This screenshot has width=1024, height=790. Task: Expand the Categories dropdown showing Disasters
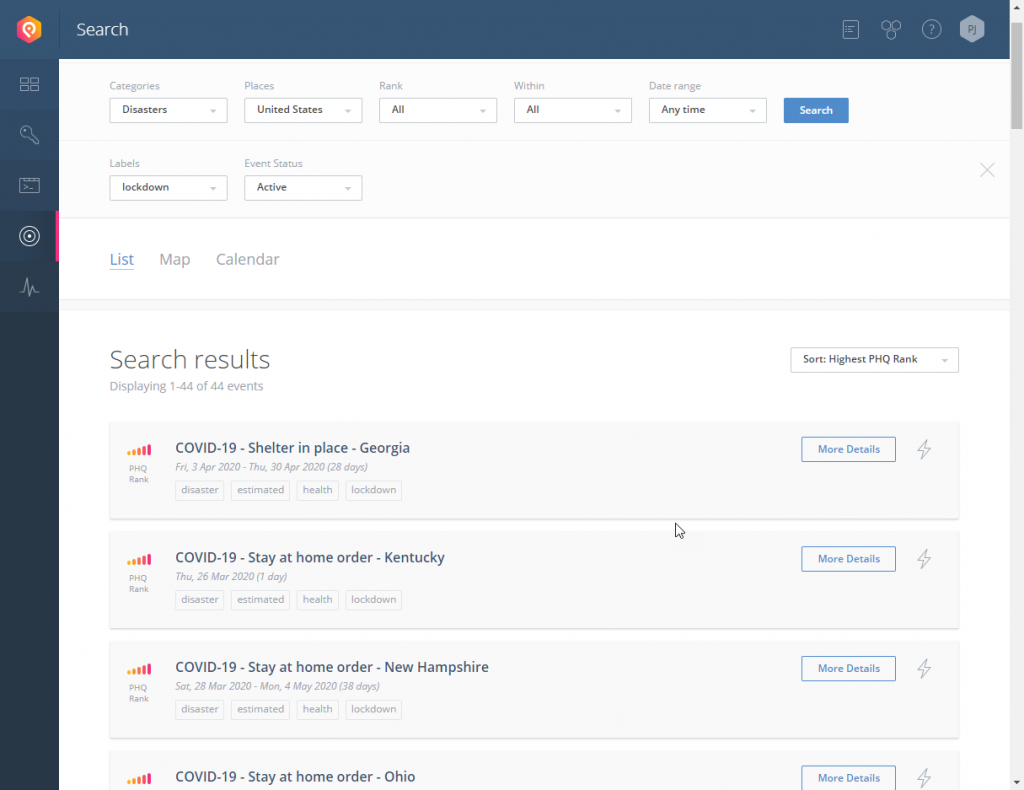click(168, 110)
